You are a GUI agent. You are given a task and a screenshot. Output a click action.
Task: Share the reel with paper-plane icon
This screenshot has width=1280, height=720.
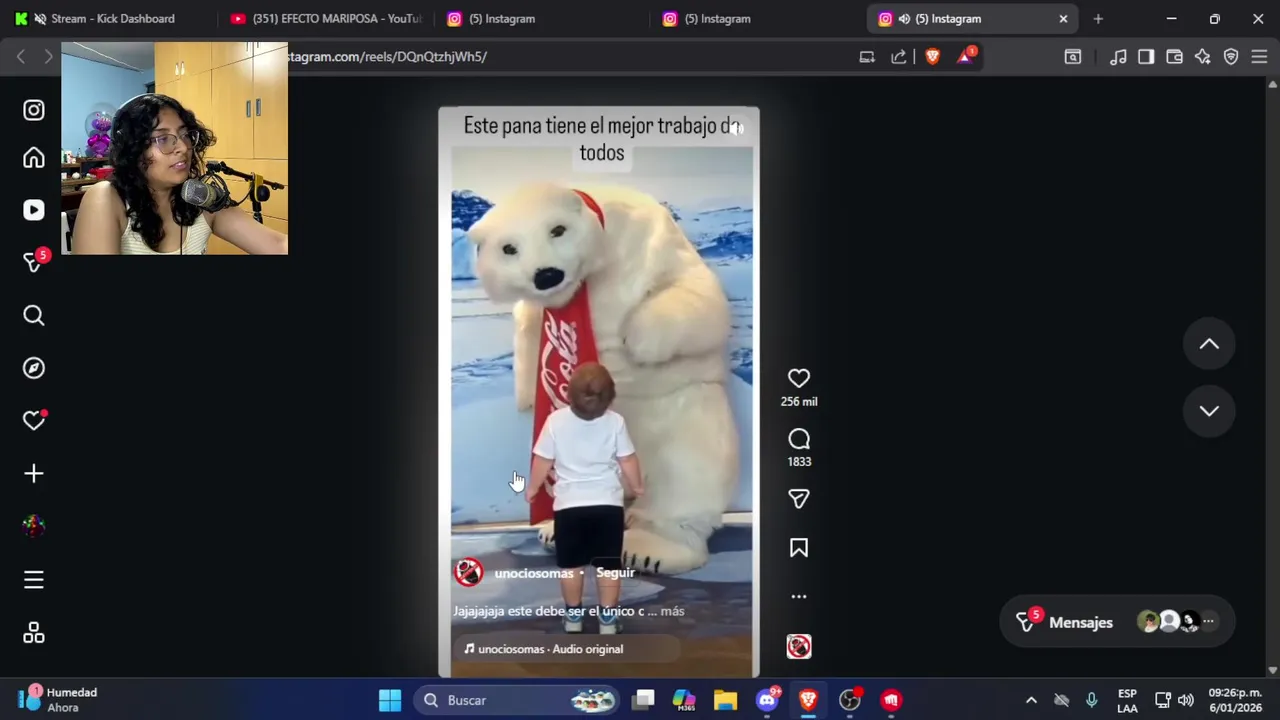coord(798,499)
